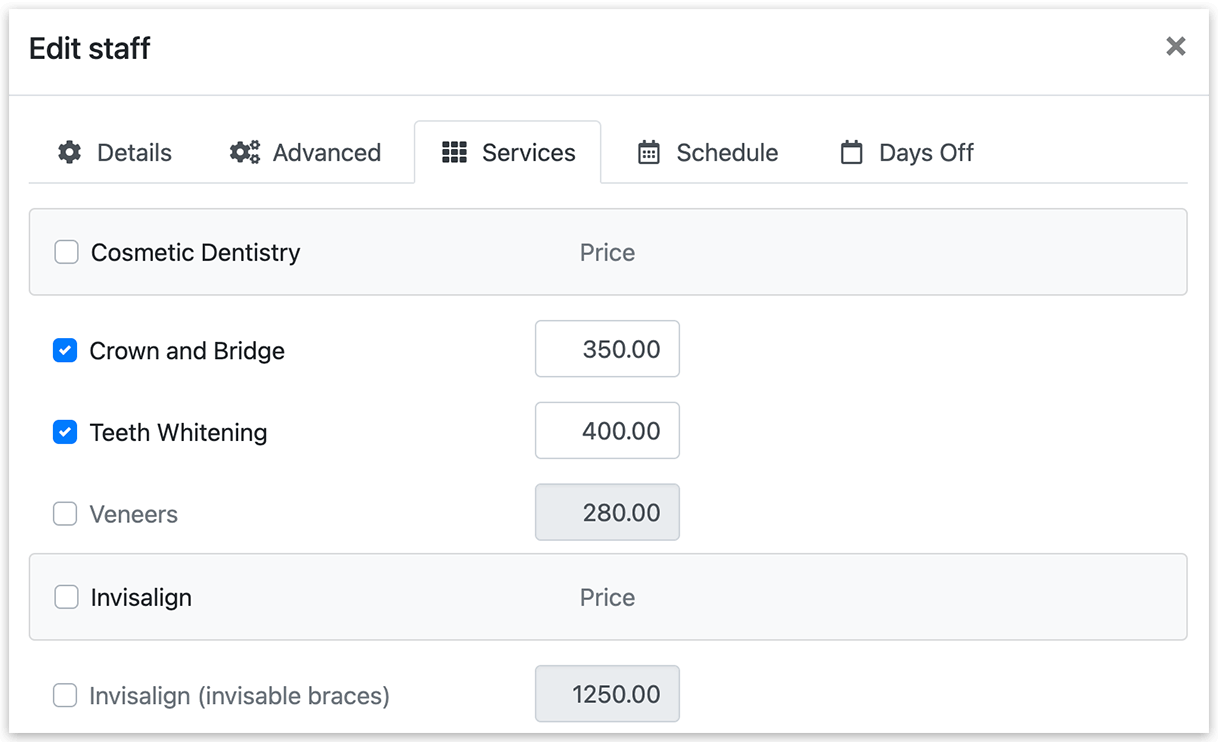Image resolution: width=1218 pixels, height=742 pixels.
Task: Click the calendar icon beside Days Off
Action: (x=851, y=152)
